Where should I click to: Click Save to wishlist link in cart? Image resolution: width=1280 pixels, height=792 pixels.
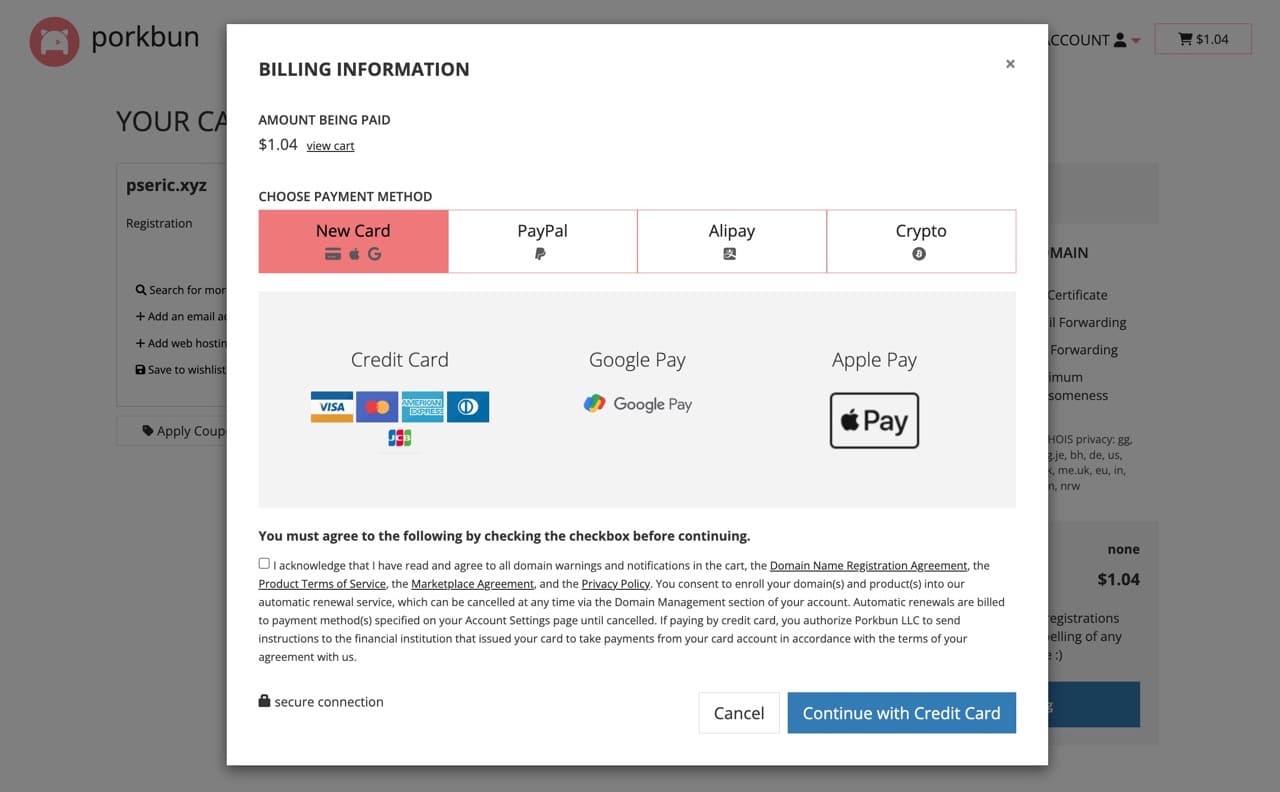pyautogui.click(x=181, y=369)
